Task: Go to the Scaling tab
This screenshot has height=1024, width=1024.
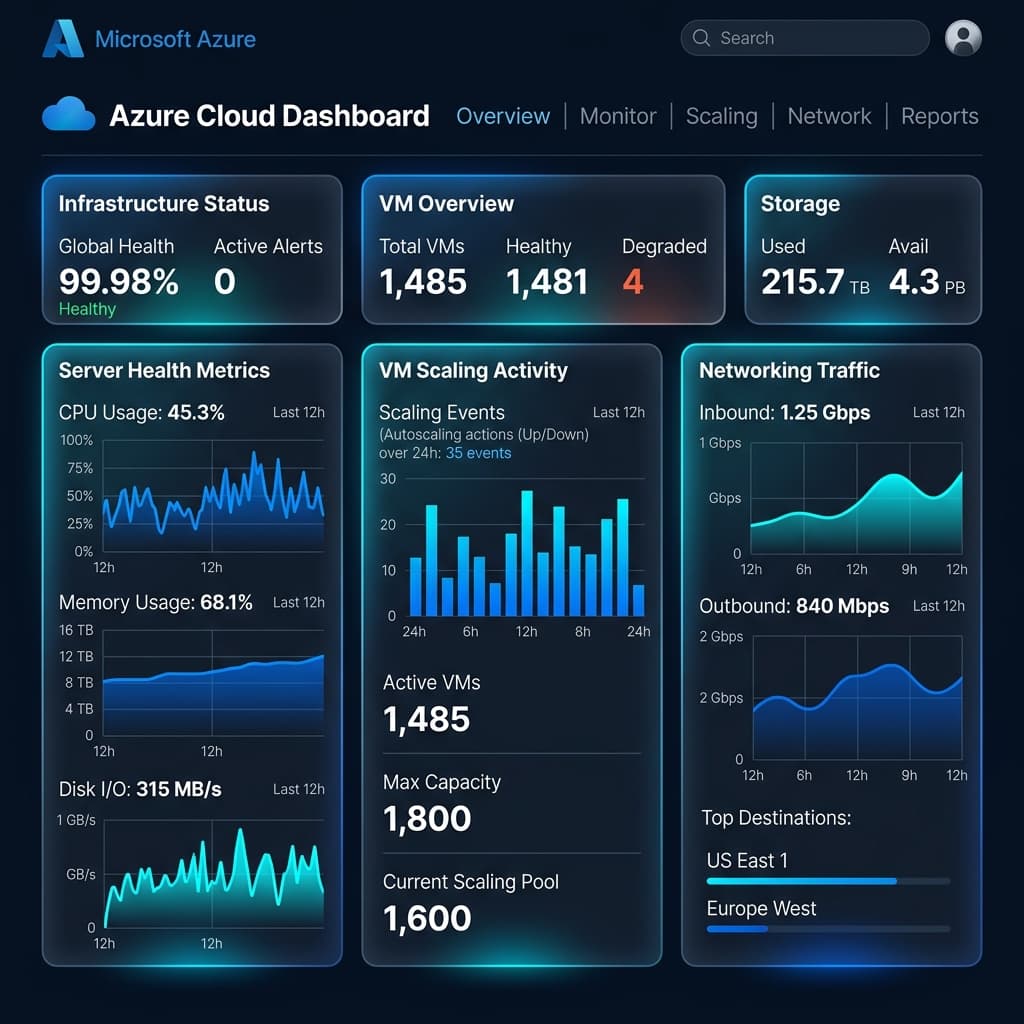Action: tap(722, 116)
